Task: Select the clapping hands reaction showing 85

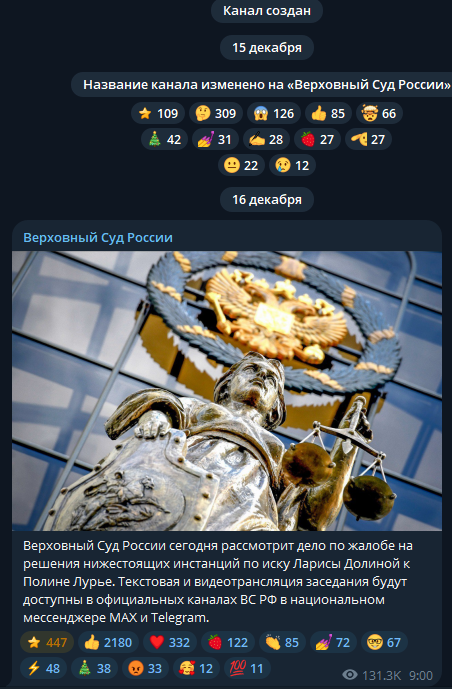Action: coord(282,642)
